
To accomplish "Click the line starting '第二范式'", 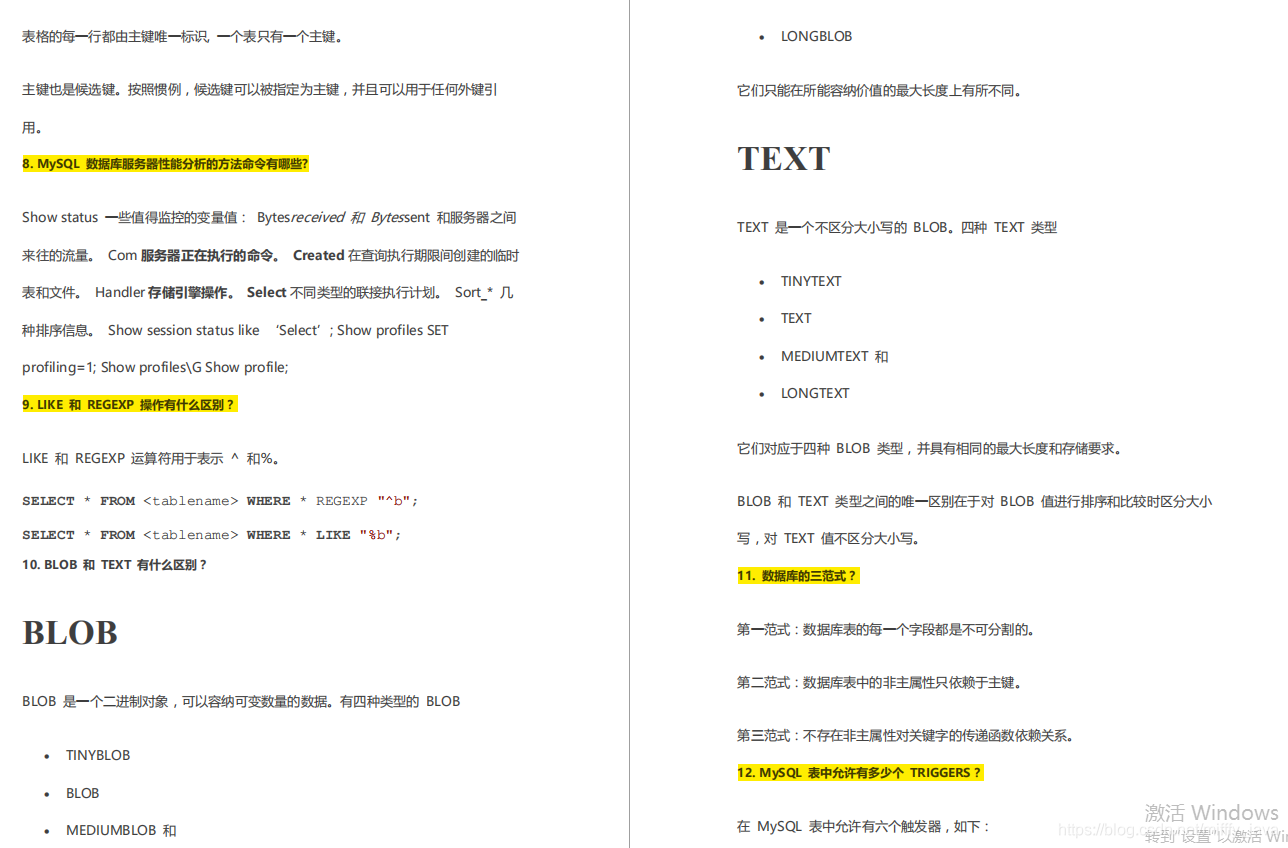I will pos(879,683).
